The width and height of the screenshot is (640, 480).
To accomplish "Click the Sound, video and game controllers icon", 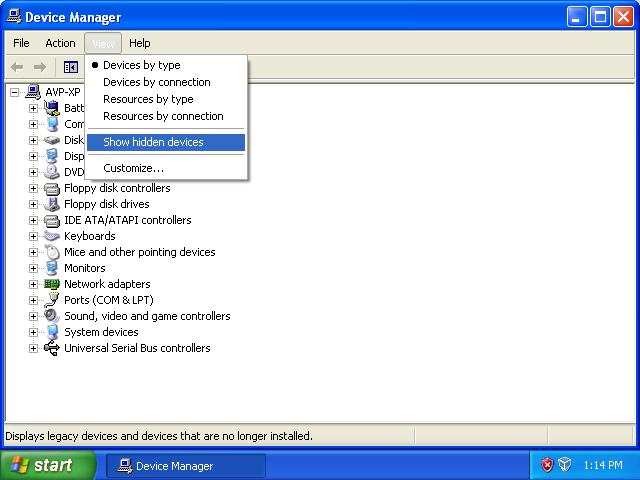I will [52, 316].
